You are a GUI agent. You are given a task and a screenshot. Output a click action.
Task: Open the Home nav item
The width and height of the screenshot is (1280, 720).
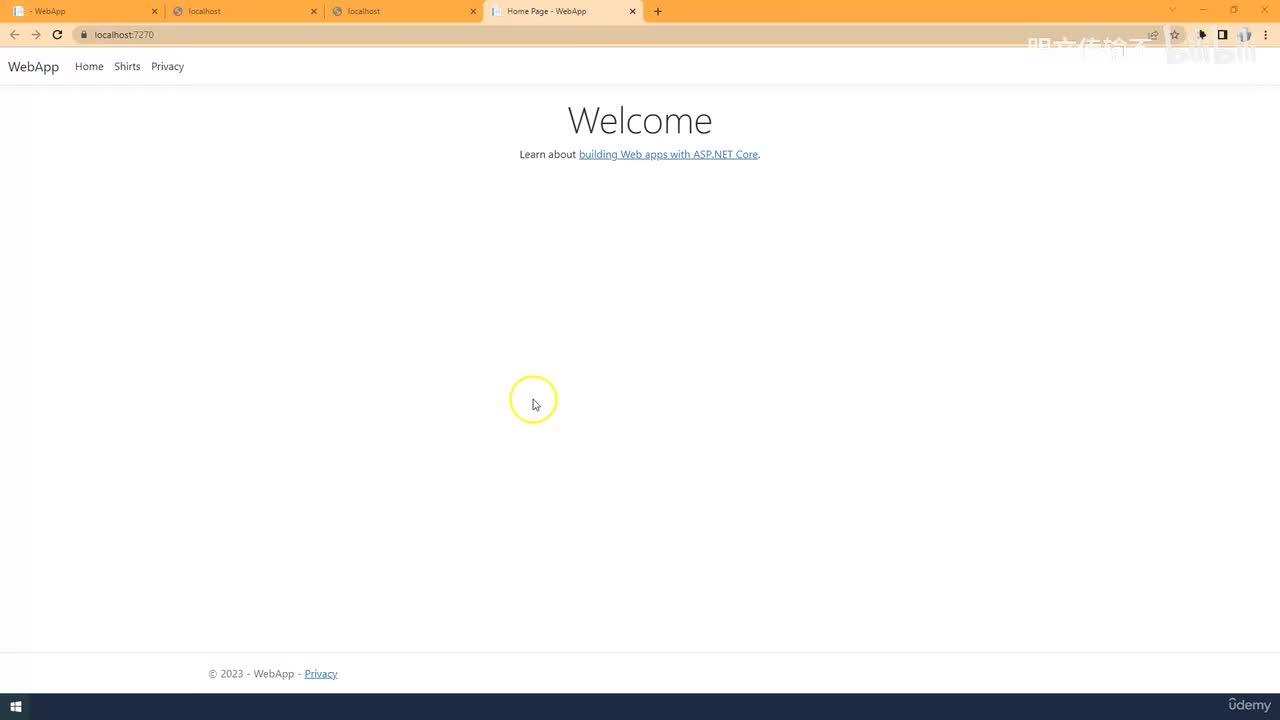tap(89, 67)
